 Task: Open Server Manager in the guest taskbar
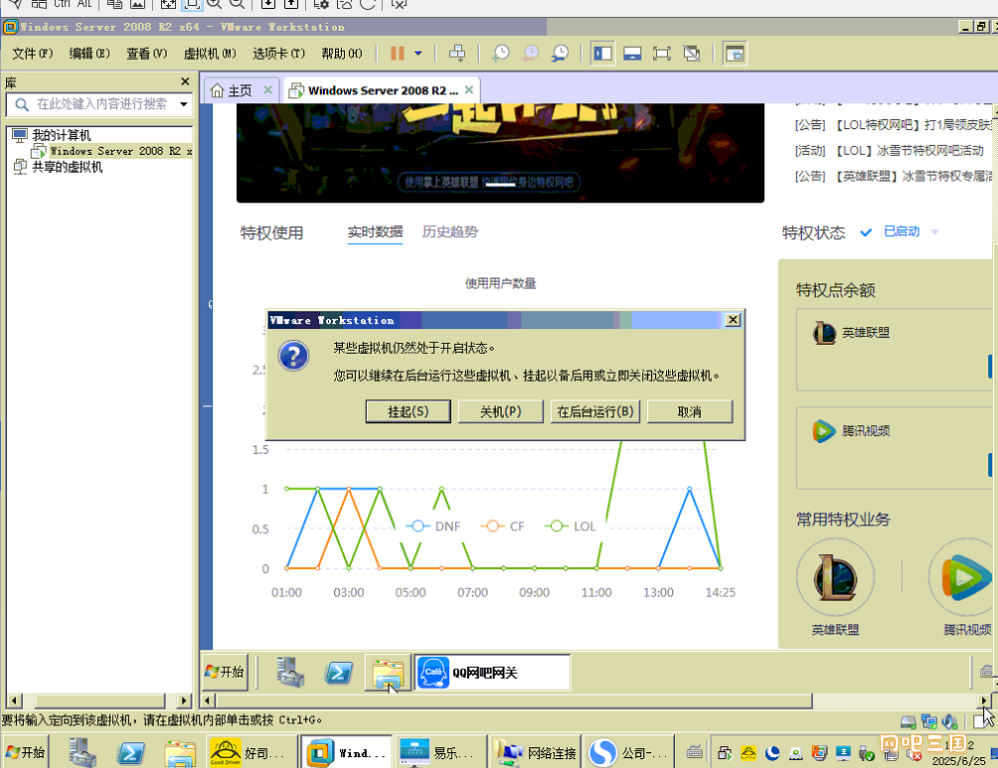[291, 673]
